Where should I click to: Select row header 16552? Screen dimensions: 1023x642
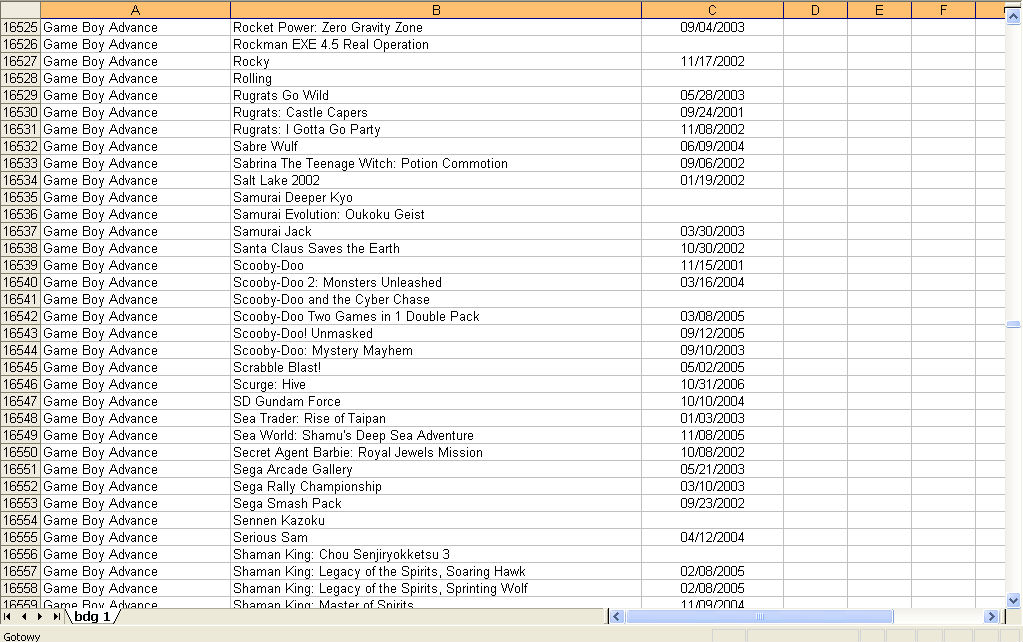pos(20,486)
